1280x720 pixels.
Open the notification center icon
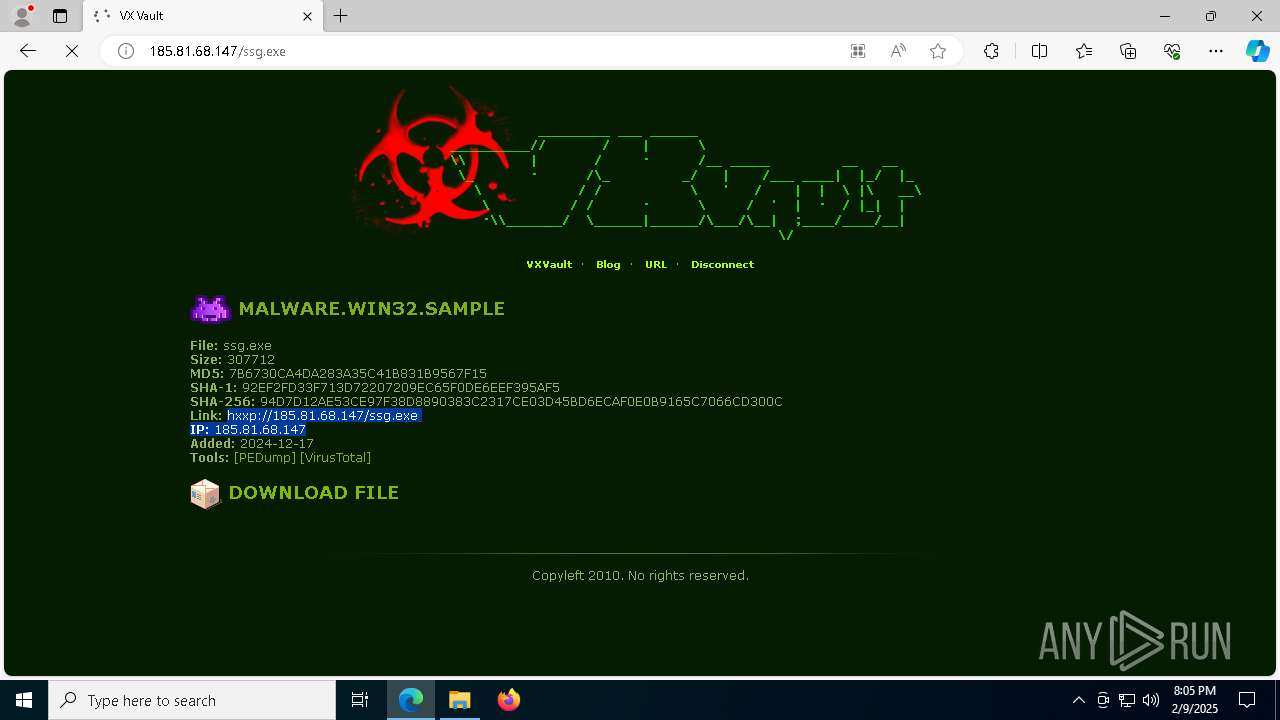tap(1247, 700)
